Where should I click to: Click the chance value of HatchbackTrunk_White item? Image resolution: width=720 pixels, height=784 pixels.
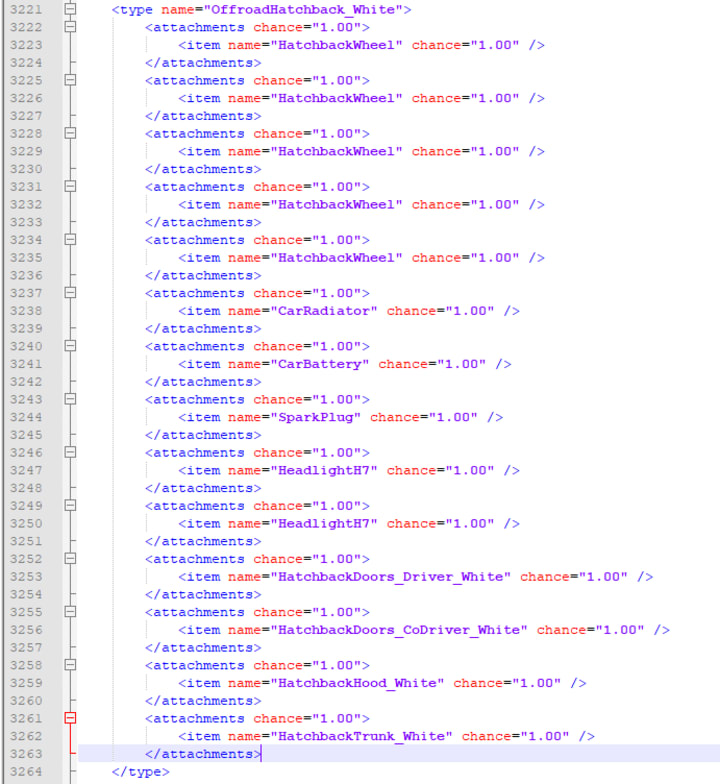(x=545, y=736)
